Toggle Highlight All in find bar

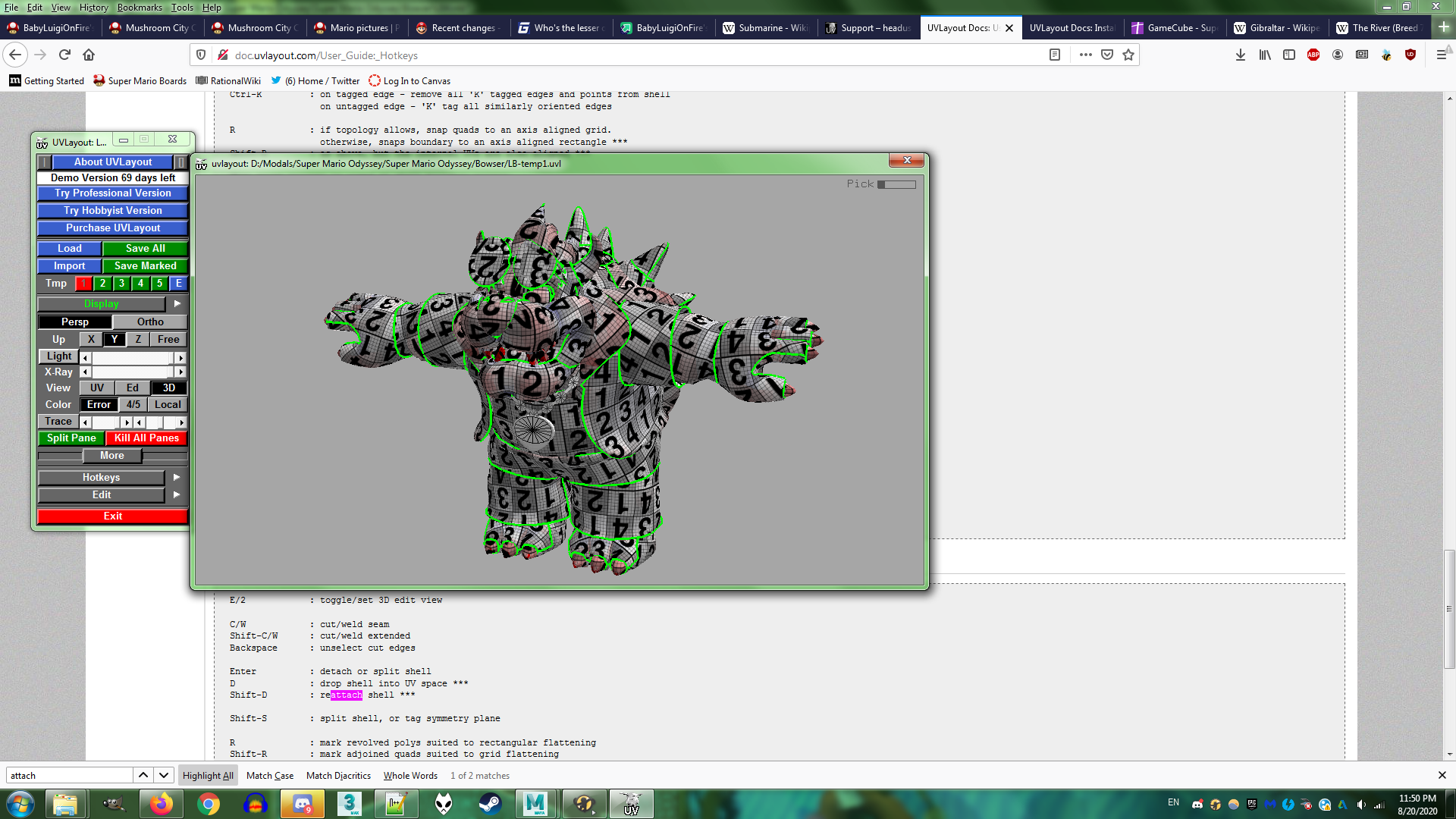point(208,775)
